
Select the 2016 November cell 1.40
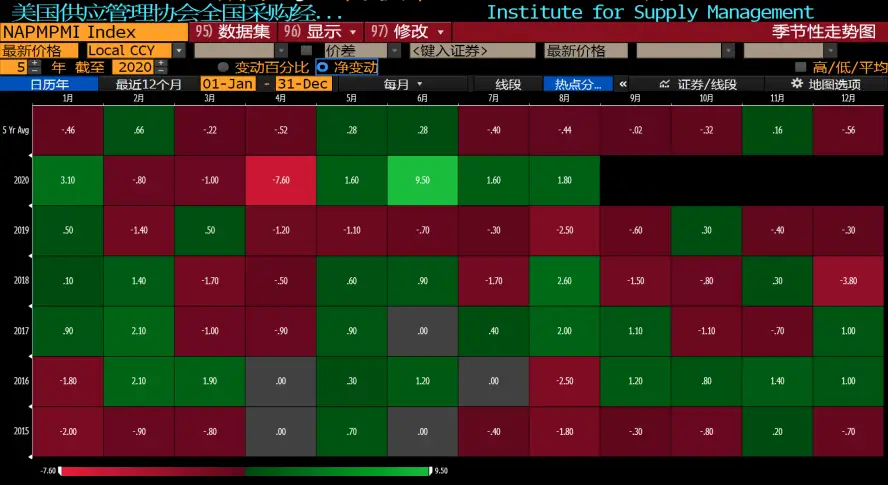[x=778, y=381]
